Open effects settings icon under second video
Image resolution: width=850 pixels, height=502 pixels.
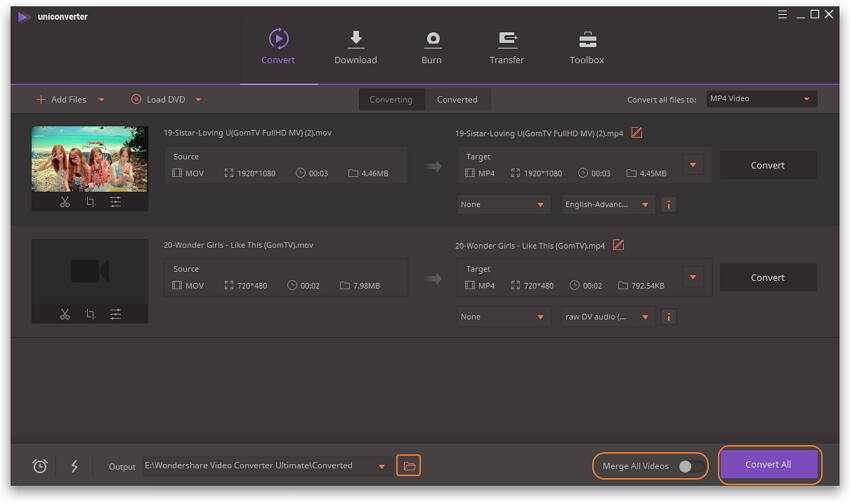pos(116,314)
